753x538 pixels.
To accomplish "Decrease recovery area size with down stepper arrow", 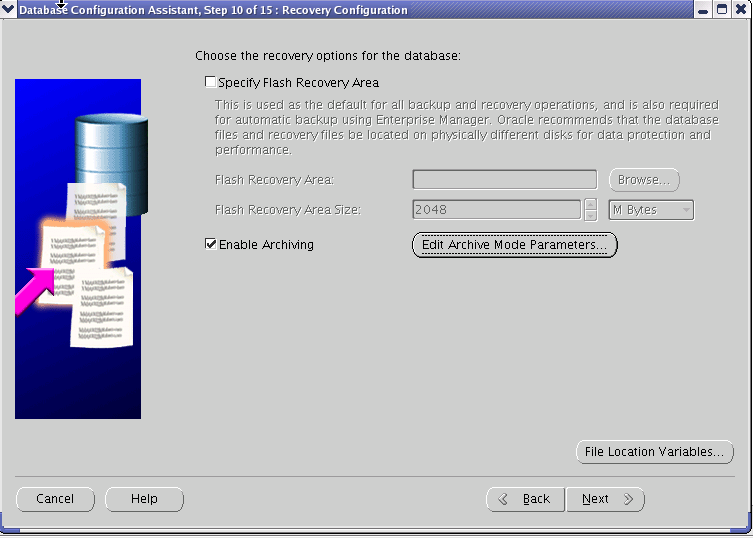I will pos(591,216).
